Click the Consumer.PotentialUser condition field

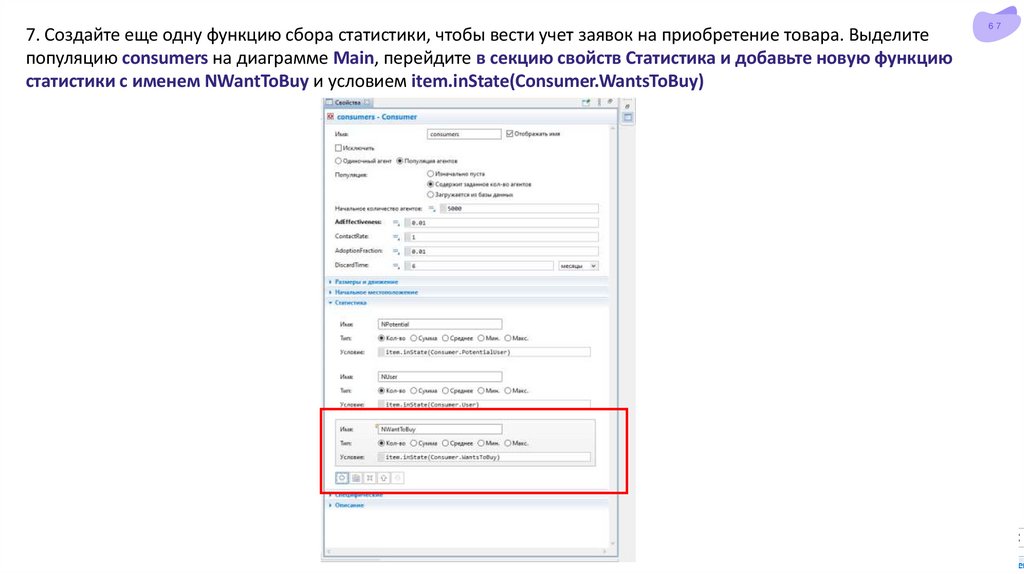pyautogui.click(x=484, y=352)
